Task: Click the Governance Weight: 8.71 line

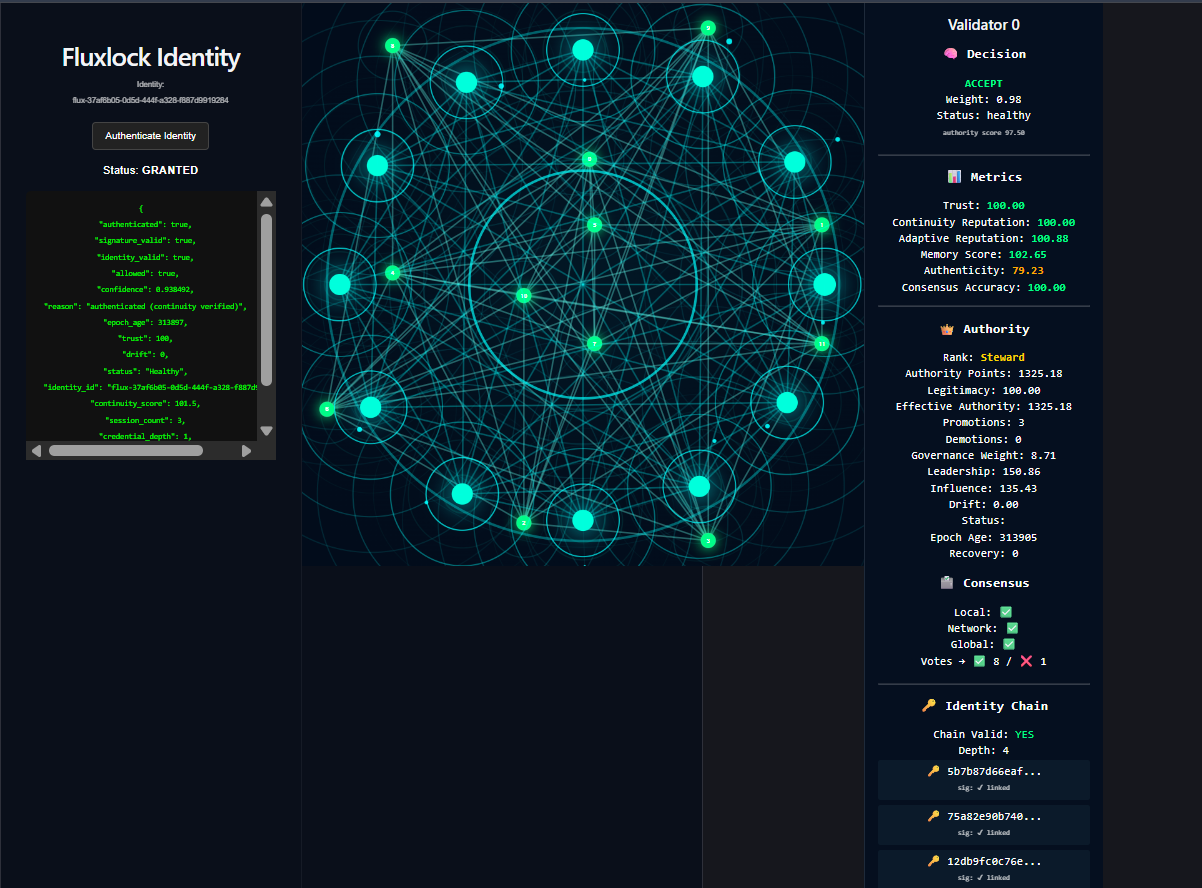Action: pyautogui.click(x=984, y=456)
